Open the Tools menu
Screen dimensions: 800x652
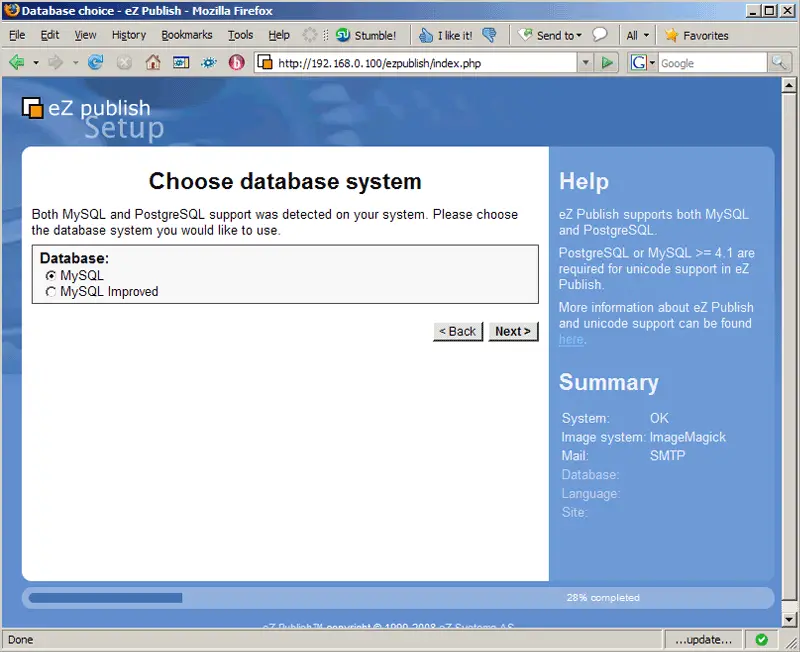[240, 35]
